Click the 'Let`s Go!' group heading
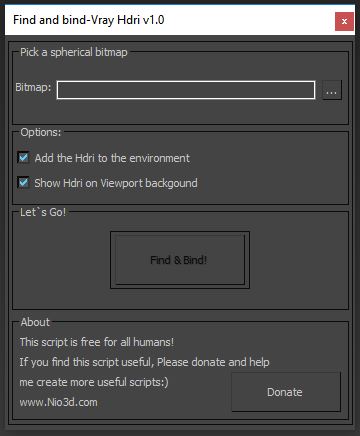Viewport: 360px width, 436px height. pos(43,212)
